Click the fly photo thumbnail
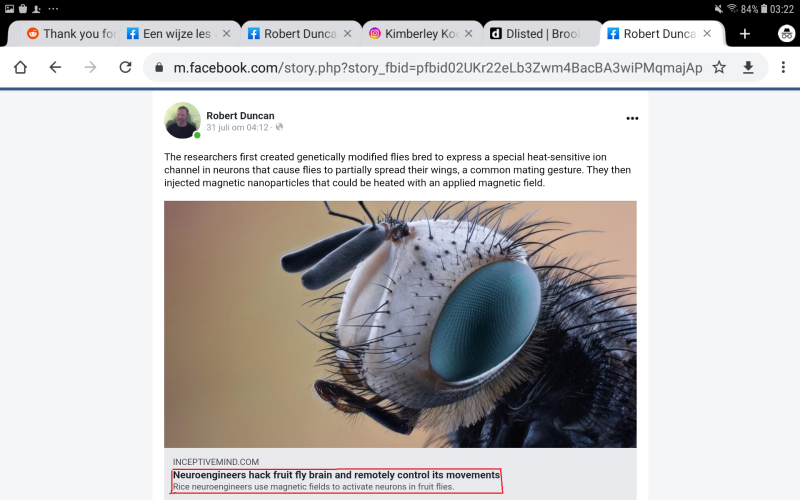This screenshot has width=800, height=500. coord(400,324)
